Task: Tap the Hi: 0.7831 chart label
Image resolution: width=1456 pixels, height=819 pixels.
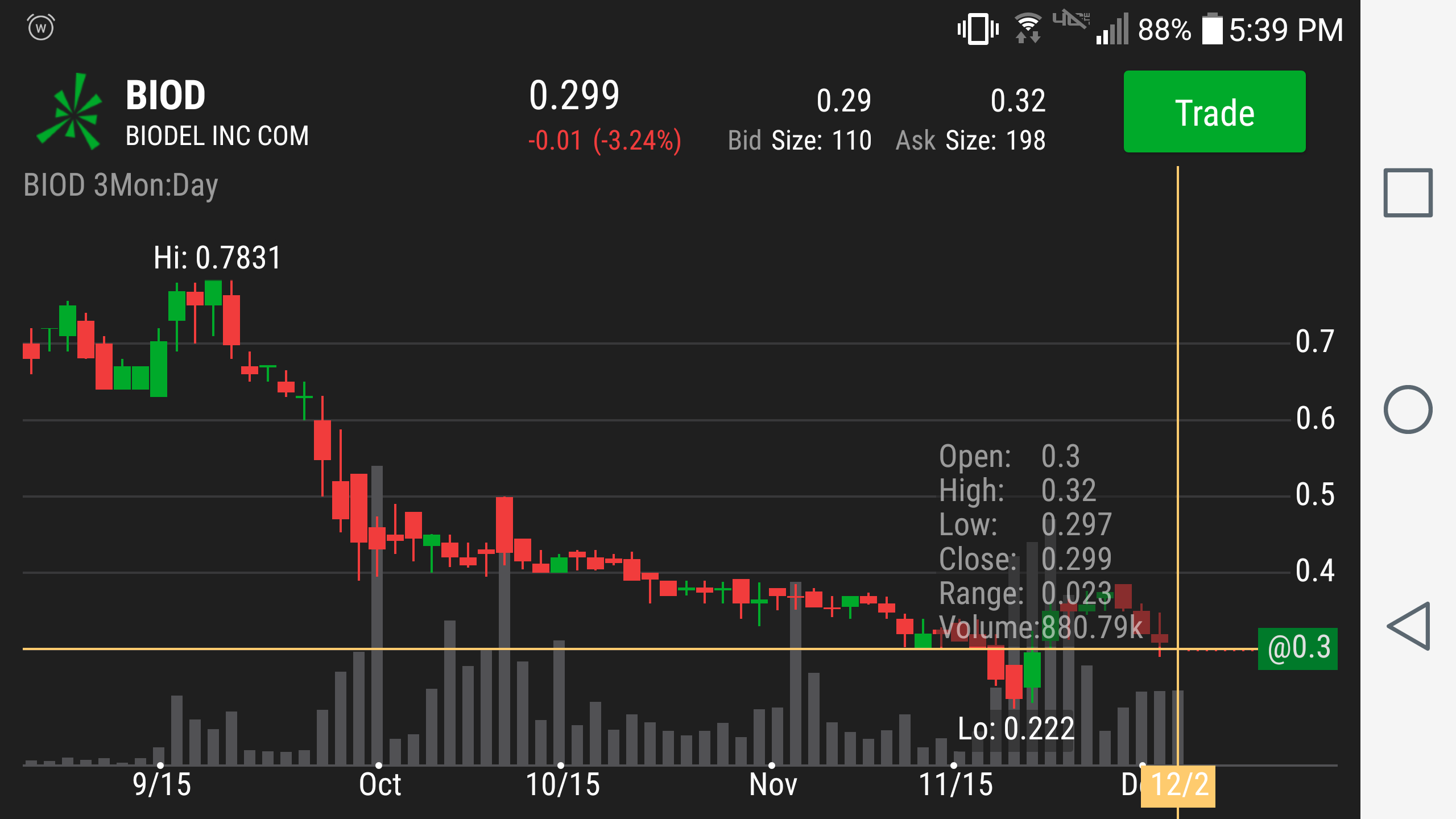Action: (x=217, y=258)
